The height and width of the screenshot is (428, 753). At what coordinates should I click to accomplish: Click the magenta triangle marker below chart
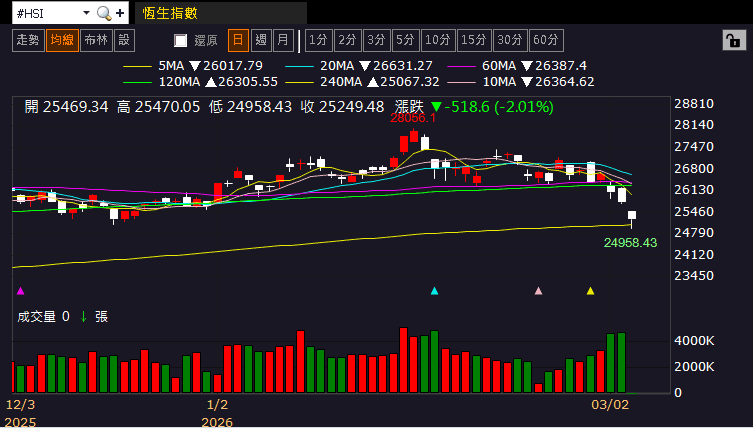[x=20, y=291]
